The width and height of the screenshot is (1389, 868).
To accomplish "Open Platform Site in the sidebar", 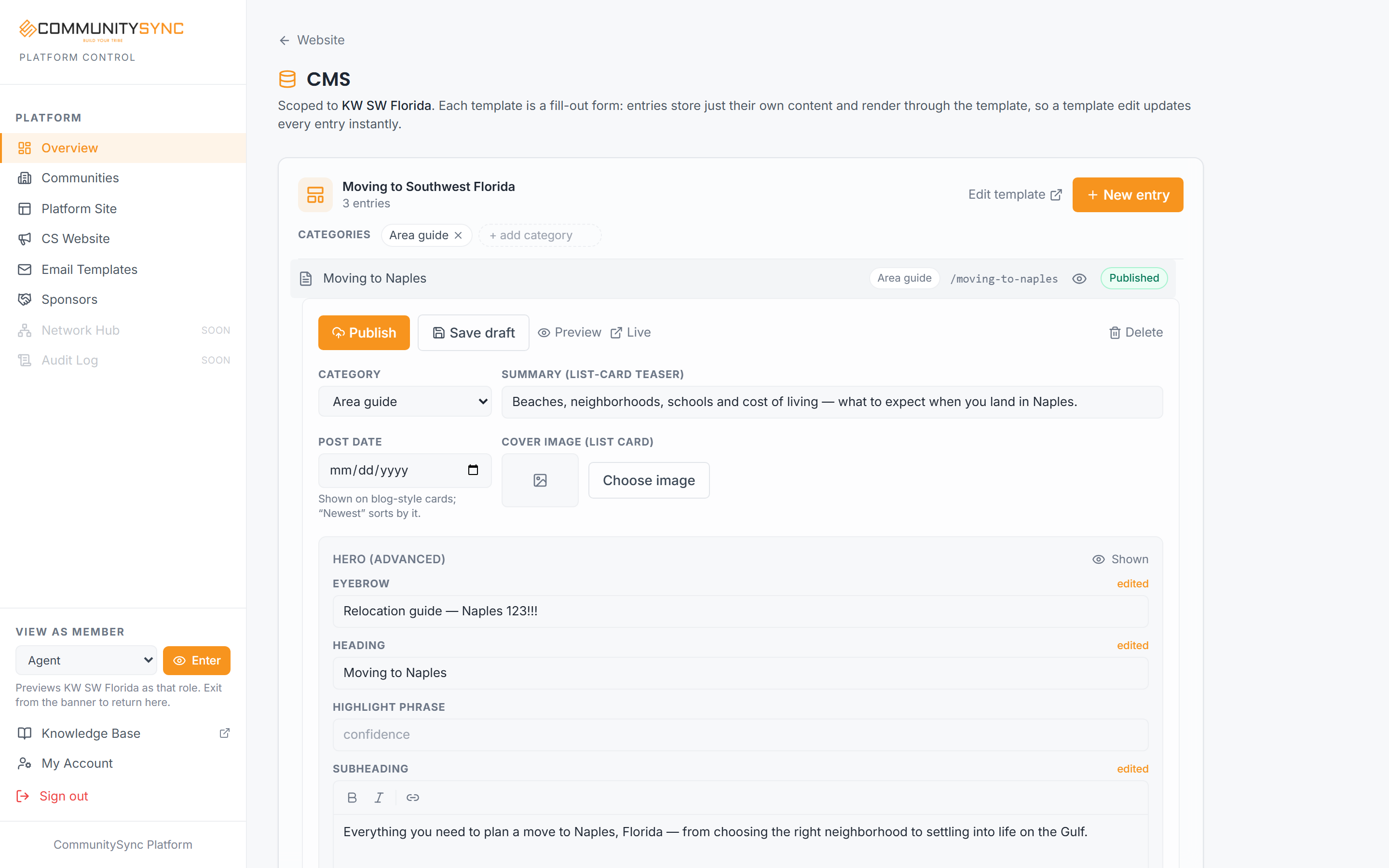I will (123, 208).
